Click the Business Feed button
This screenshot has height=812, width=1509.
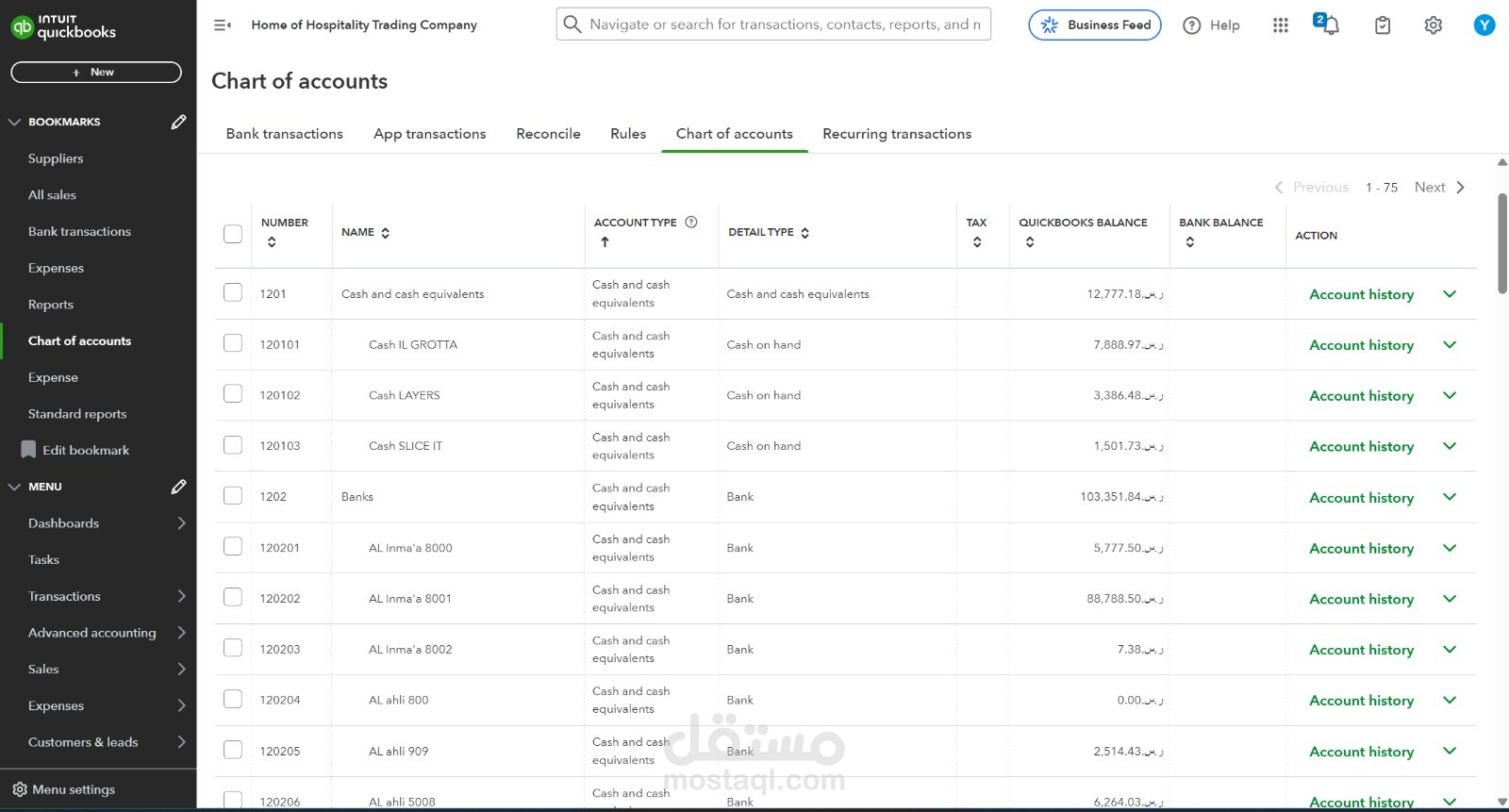click(1094, 25)
